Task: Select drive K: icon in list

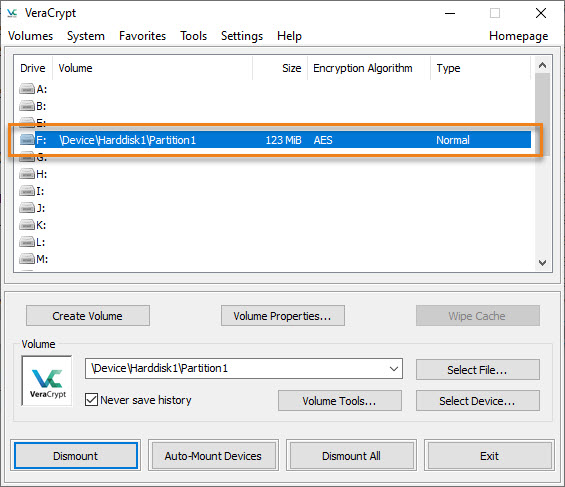Action: click(x=27, y=225)
